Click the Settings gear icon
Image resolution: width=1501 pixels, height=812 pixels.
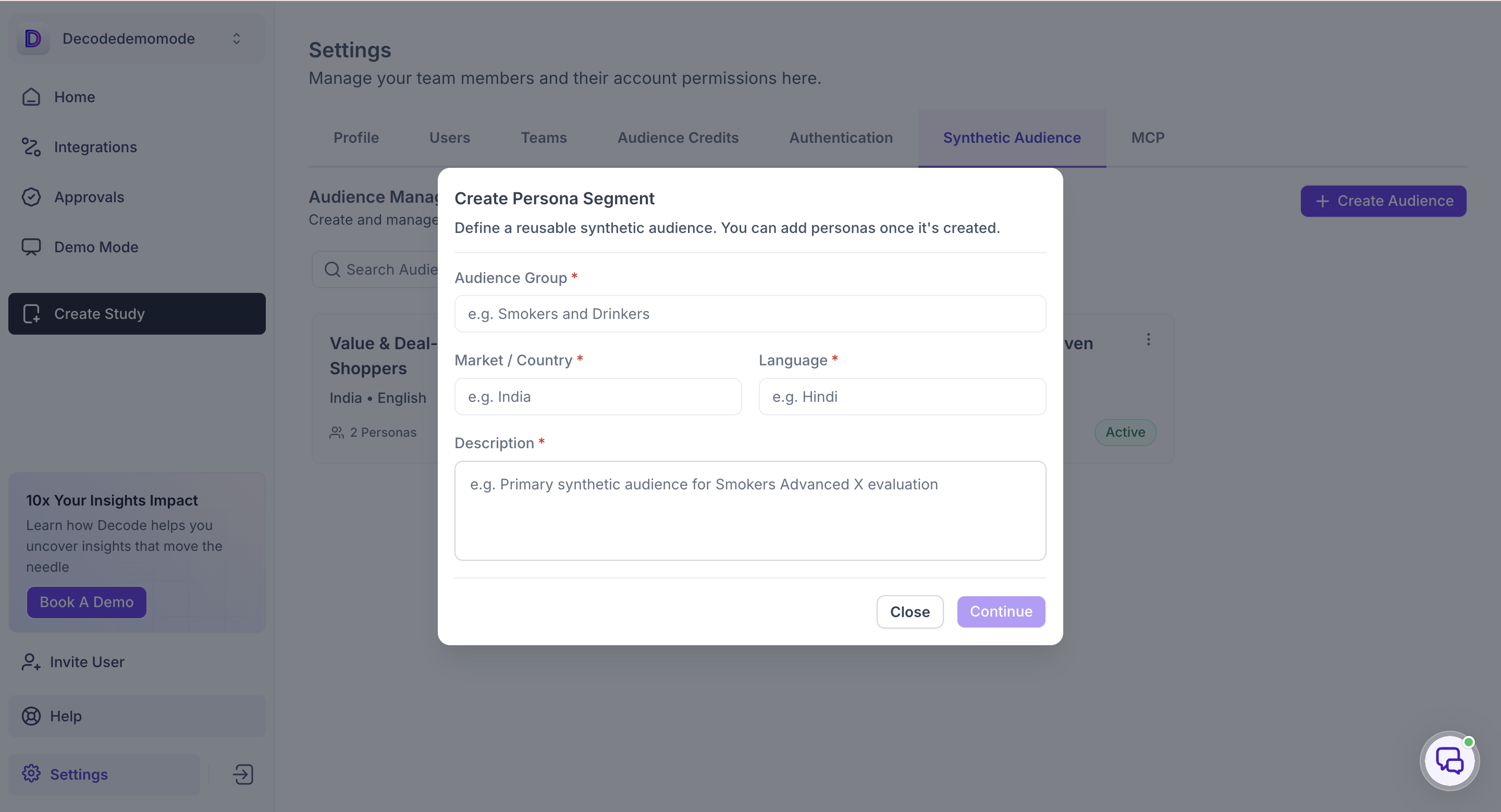click(x=31, y=774)
